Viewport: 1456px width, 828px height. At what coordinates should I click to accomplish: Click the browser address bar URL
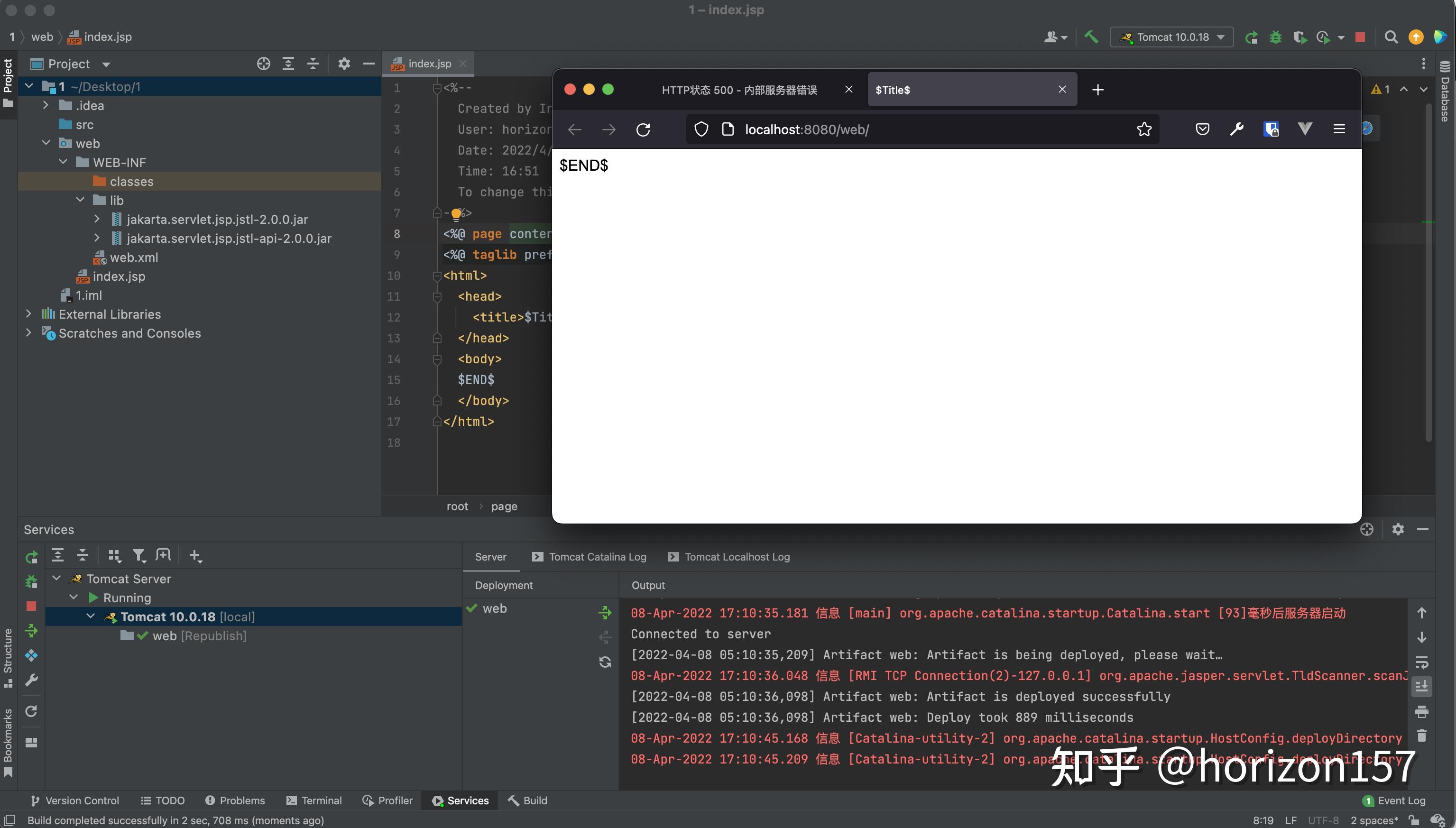pyautogui.click(x=806, y=129)
